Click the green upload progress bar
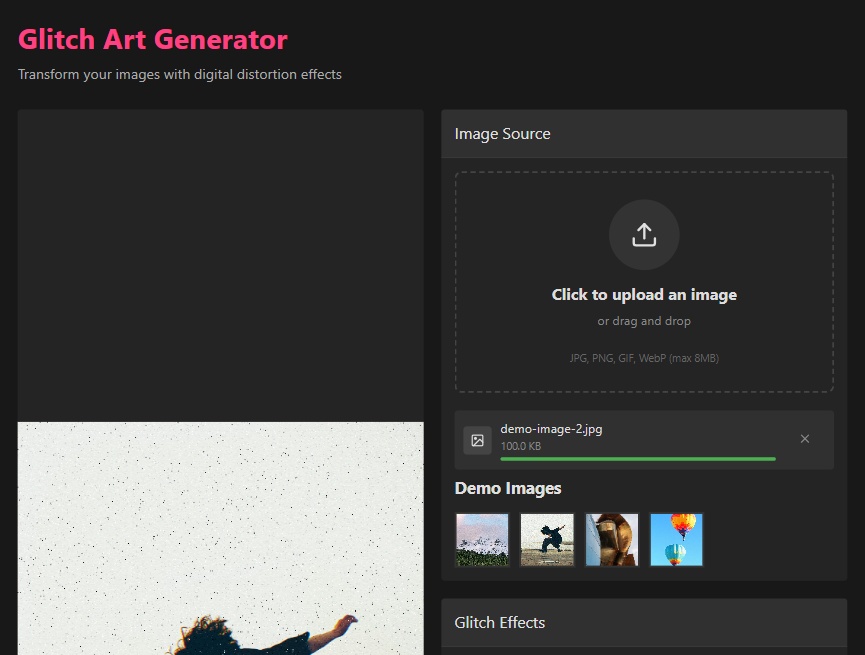The width and height of the screenshot is (865, 655). [x=638, y=459]
